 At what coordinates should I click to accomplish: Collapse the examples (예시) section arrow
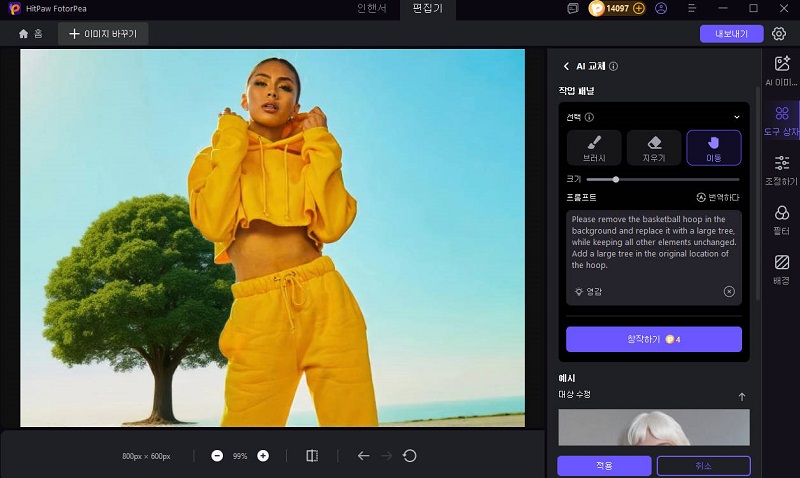(x=741, y=397)
